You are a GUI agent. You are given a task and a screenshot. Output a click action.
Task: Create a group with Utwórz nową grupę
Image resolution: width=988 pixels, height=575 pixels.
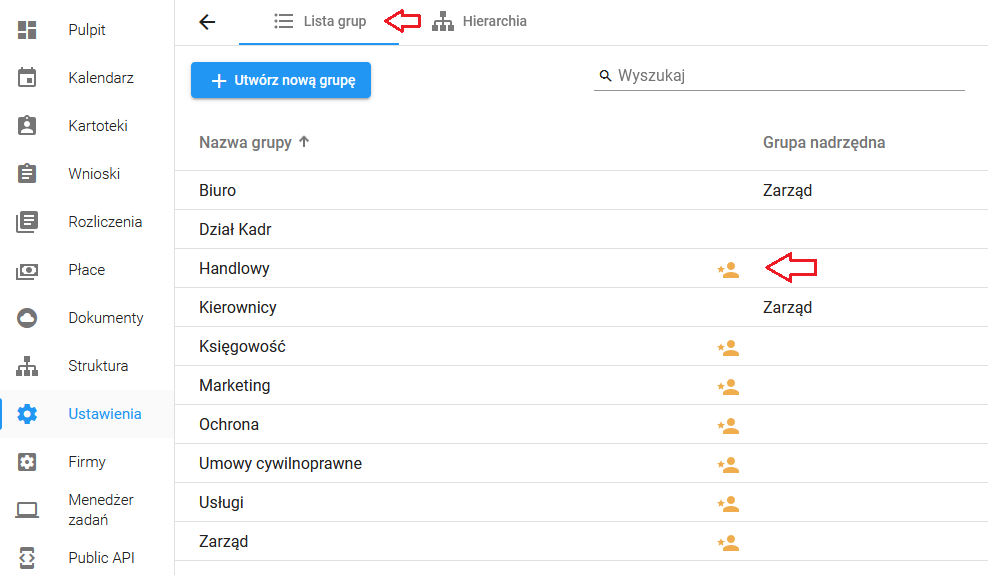click(281, 80)
